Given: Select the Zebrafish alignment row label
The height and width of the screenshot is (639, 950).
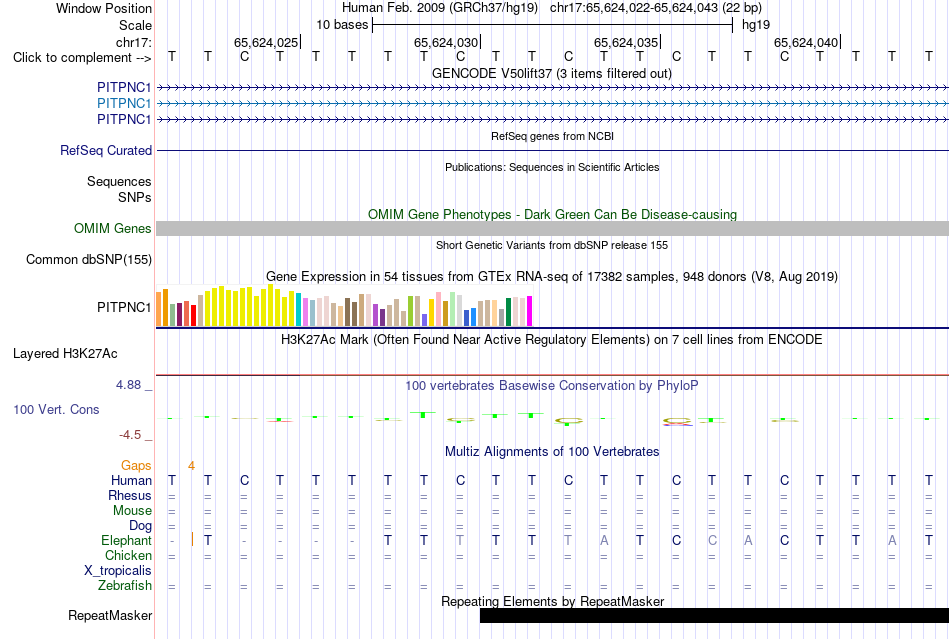Looking at the screenshot, I should [x=125, y=586].
